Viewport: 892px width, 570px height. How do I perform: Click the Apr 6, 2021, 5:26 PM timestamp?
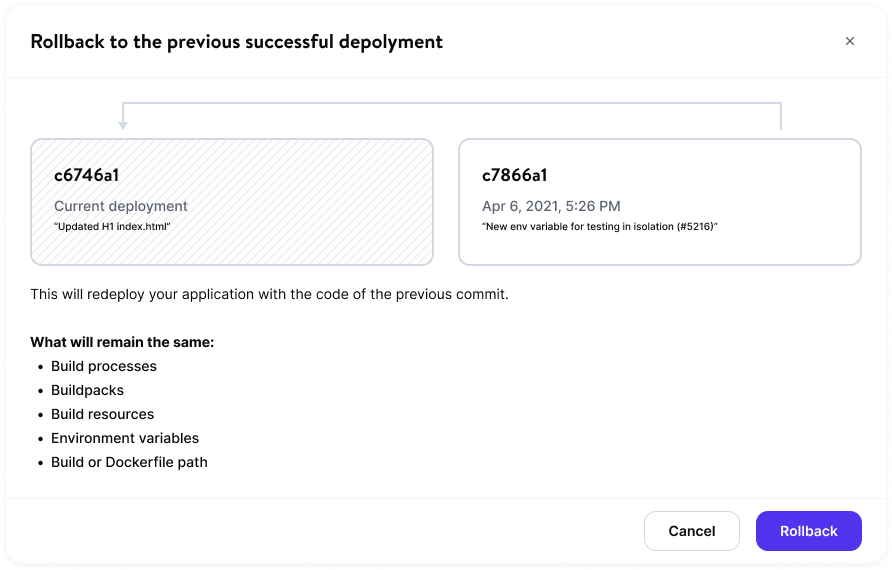tap(551, 206)
